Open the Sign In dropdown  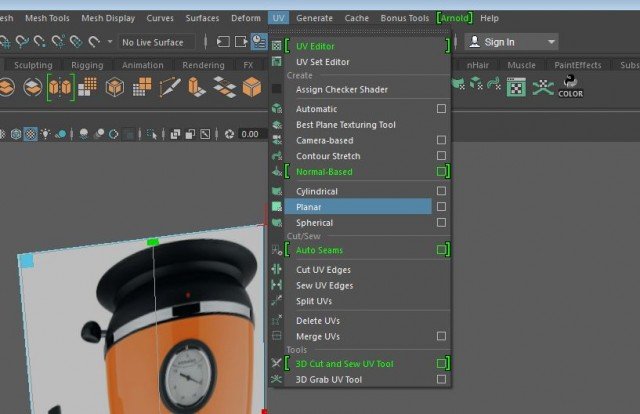(511, 42)
